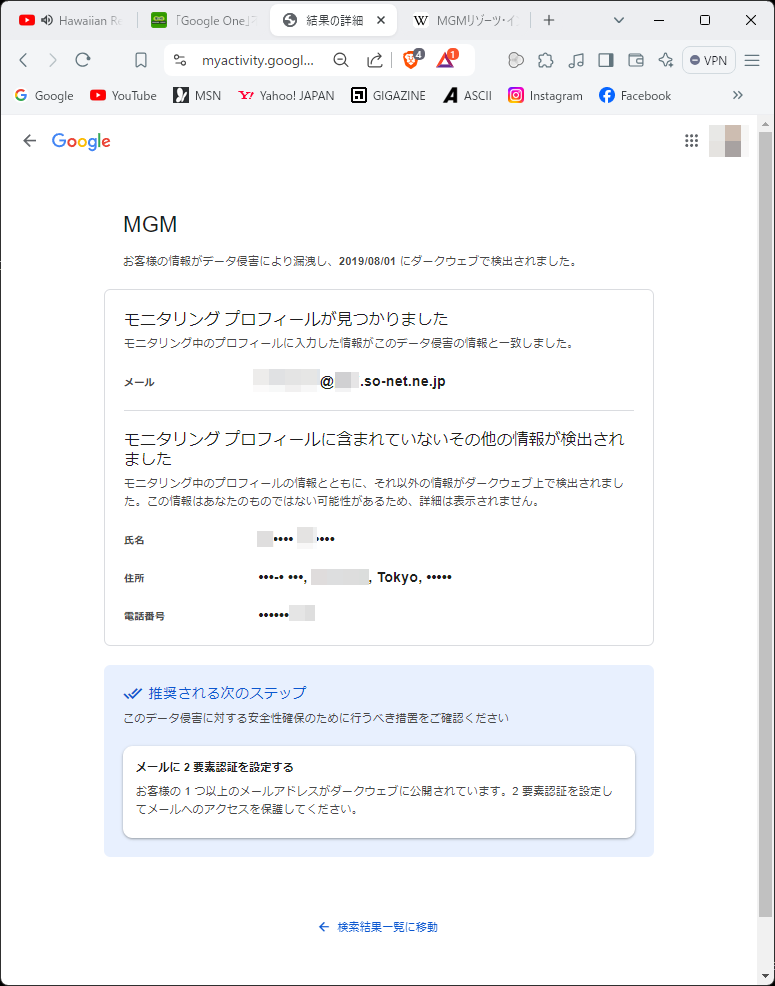
Task: Click the Google logo
Action: [x=81, y=141]
